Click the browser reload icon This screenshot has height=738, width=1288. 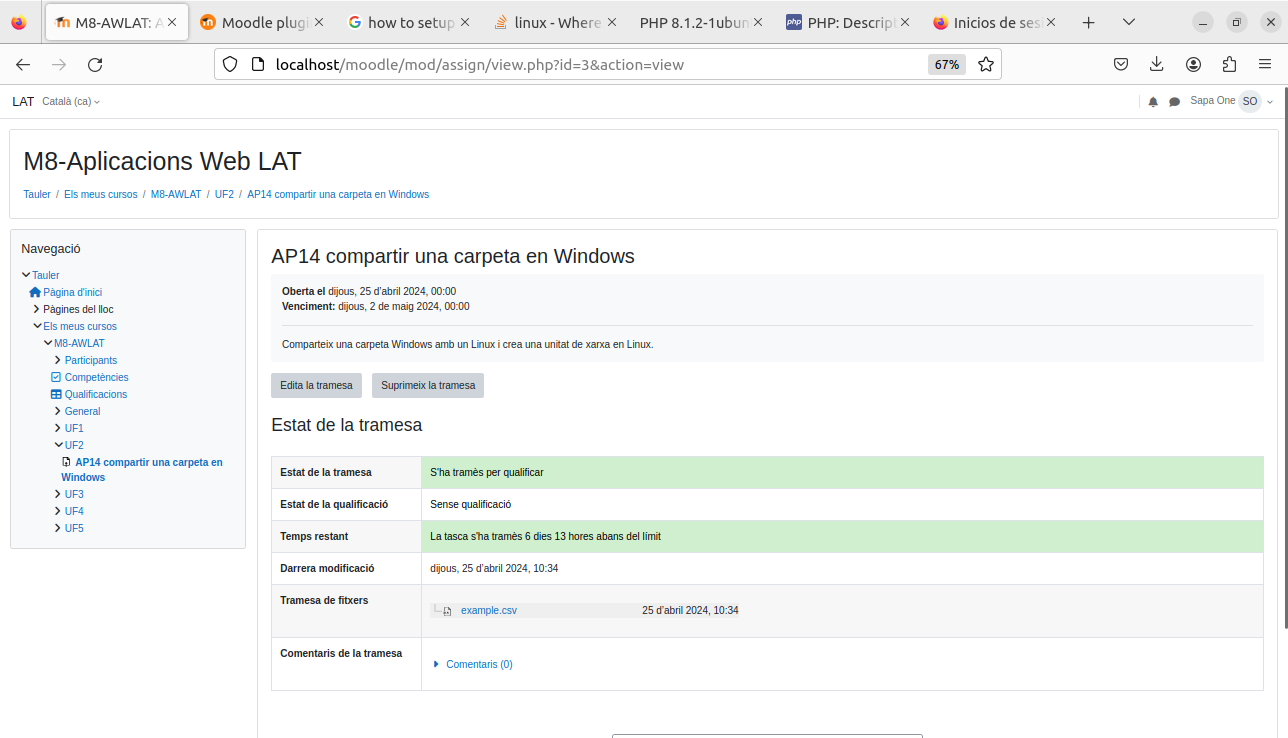point(95,65)
